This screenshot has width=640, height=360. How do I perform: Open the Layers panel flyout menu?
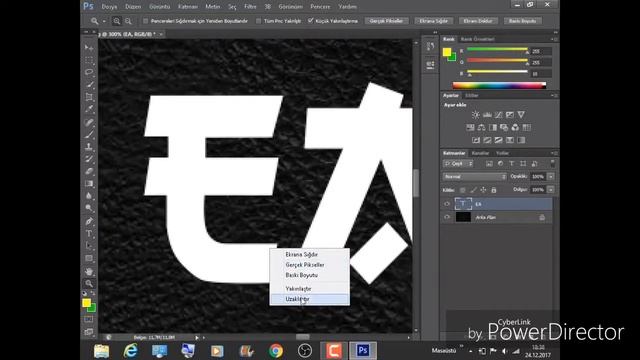click(x=554, y=153)
